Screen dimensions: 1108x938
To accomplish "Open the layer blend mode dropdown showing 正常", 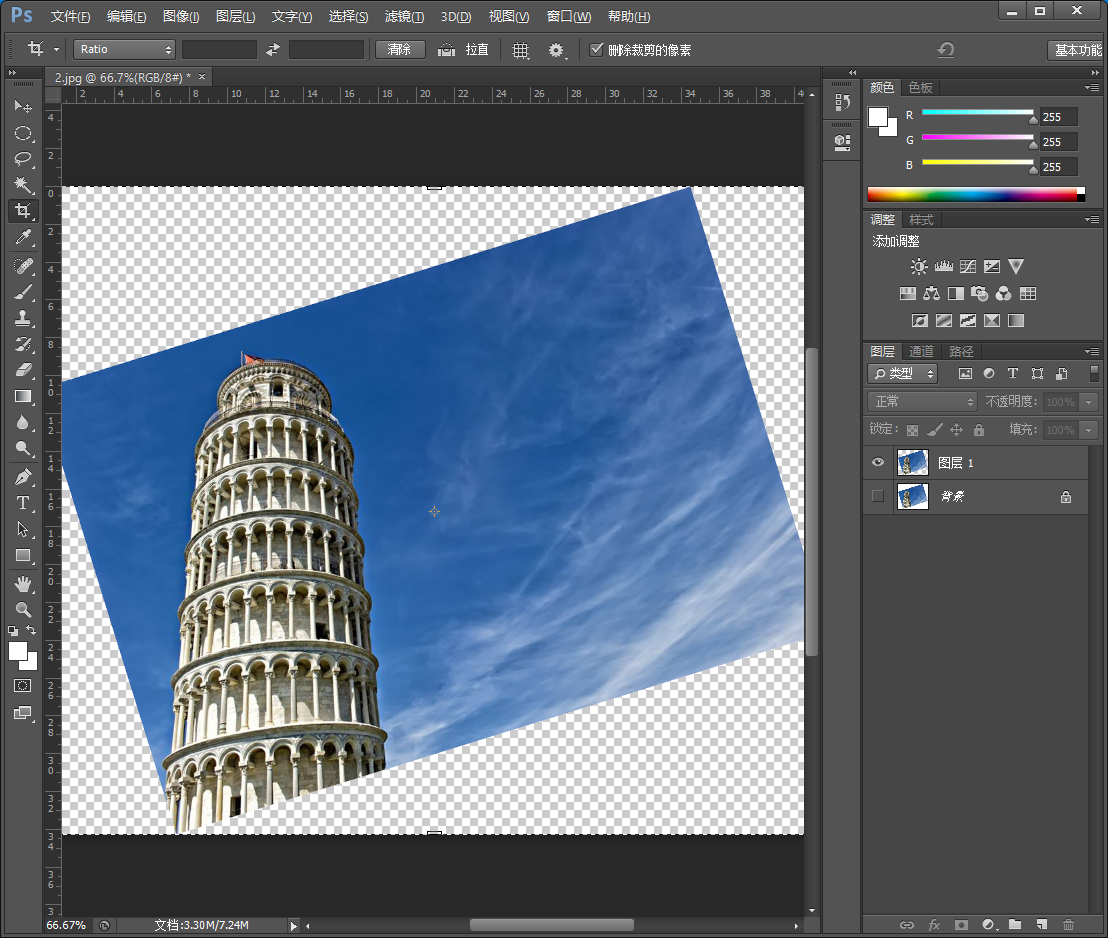I will [920, 401].
